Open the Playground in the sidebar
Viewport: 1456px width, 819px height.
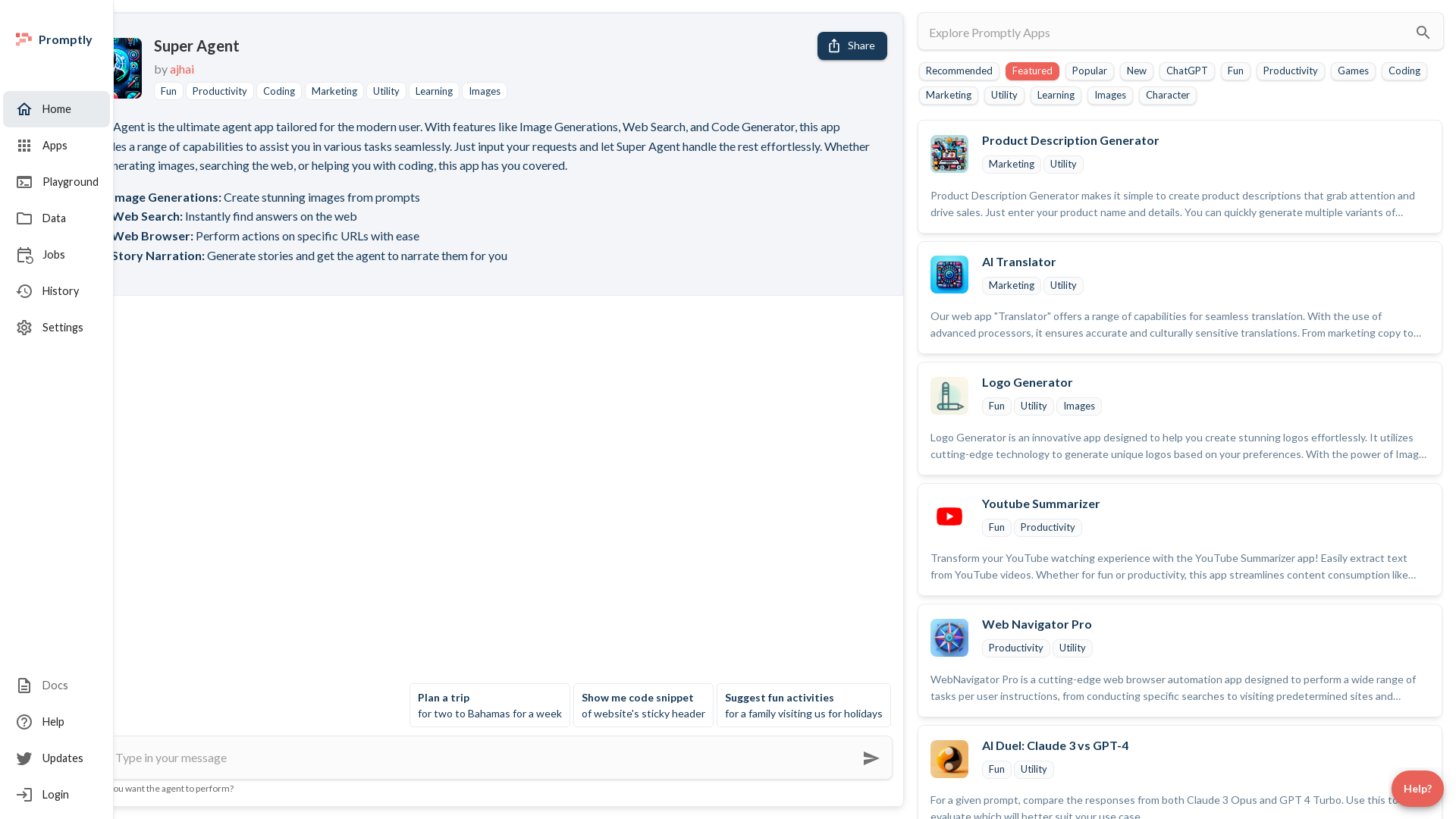click(x=56, y=182)
